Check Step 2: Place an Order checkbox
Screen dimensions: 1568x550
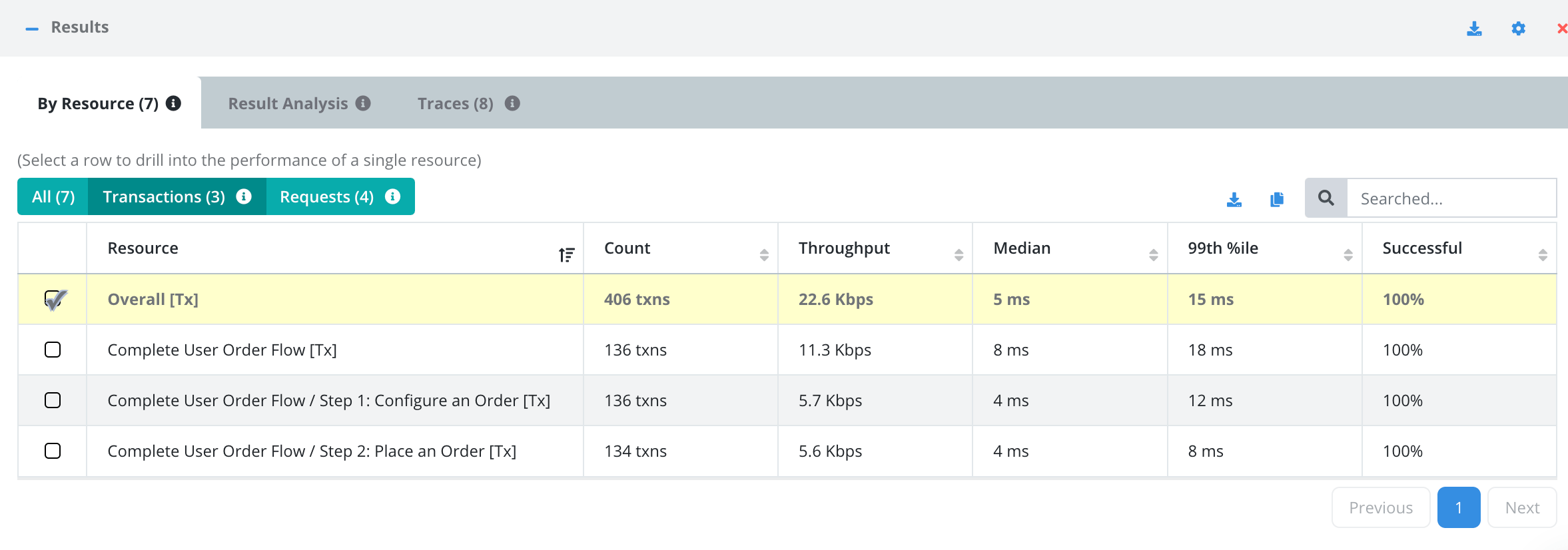[x=53, y=451]
